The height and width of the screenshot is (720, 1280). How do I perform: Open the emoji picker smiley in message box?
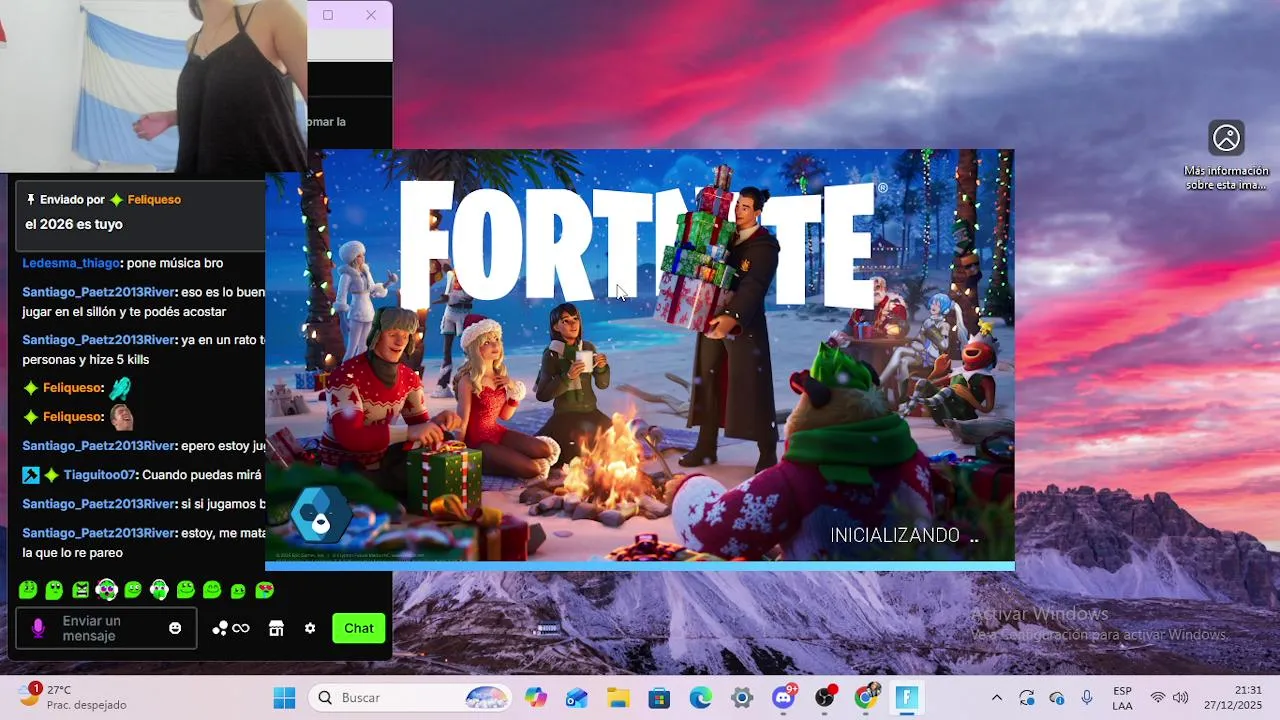pos(175,628)
